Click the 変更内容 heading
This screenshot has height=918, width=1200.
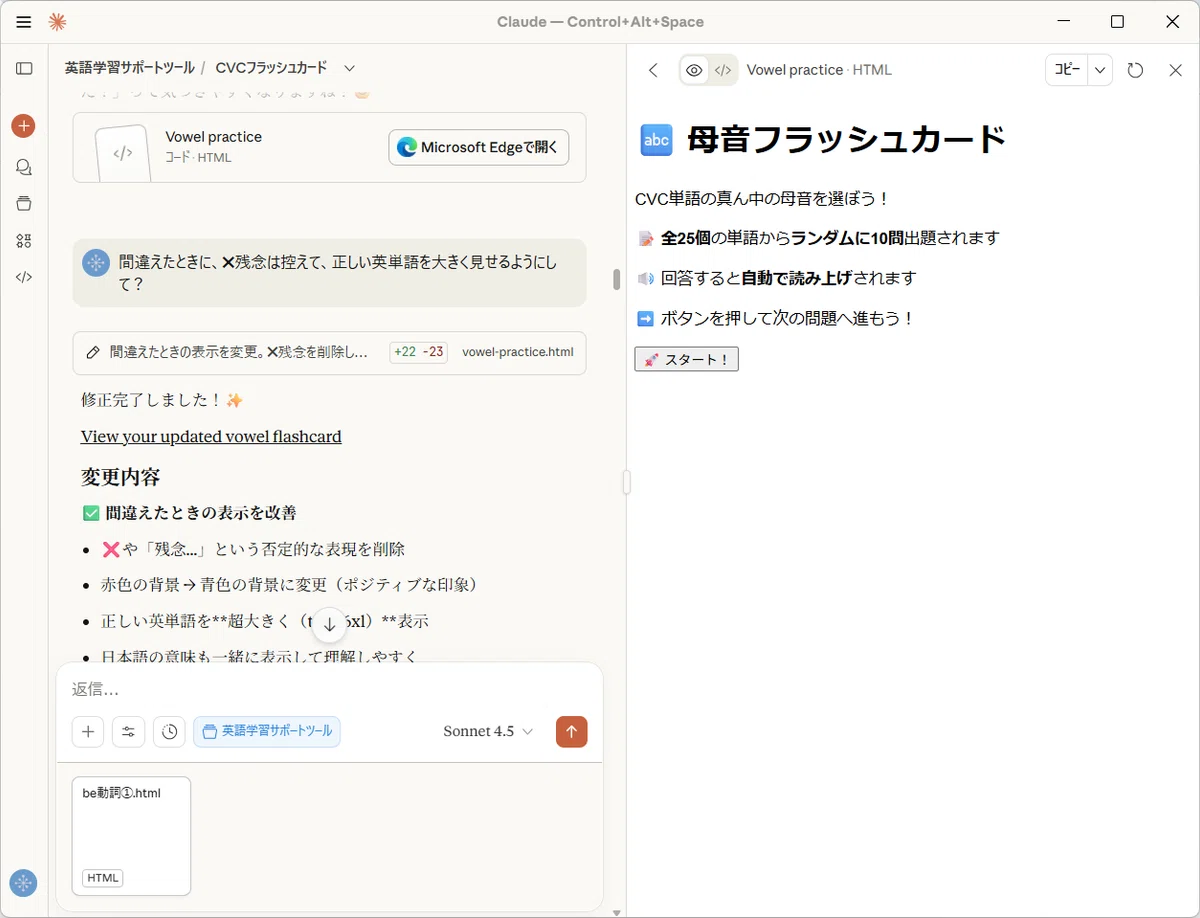coord(121,476)
